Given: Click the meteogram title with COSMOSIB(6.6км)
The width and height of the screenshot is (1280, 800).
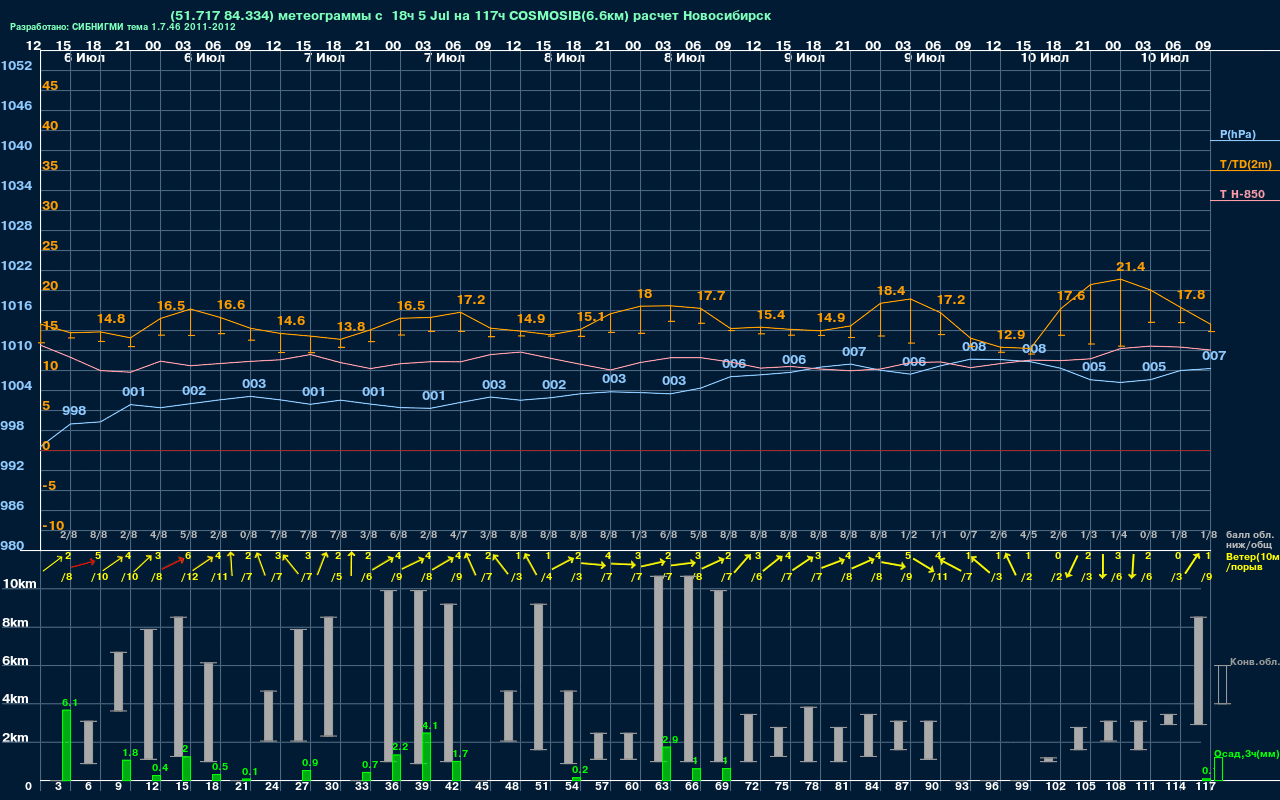Looking at the screenshot, I should coord(470,16).
